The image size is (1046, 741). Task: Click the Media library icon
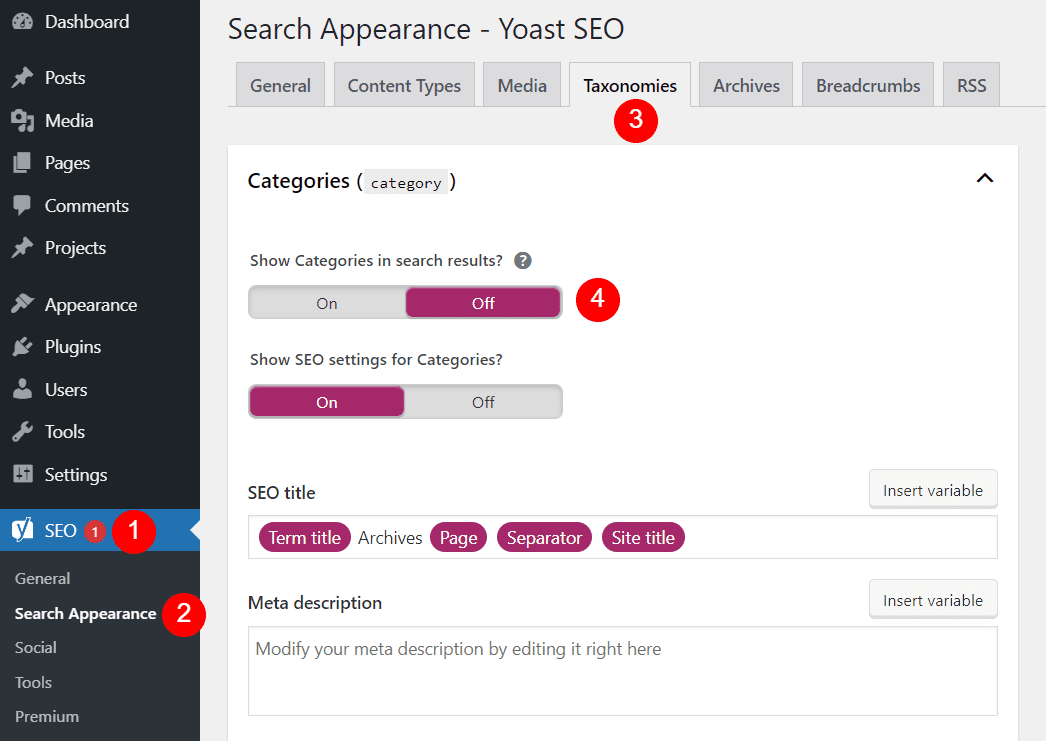click(22, 121)
